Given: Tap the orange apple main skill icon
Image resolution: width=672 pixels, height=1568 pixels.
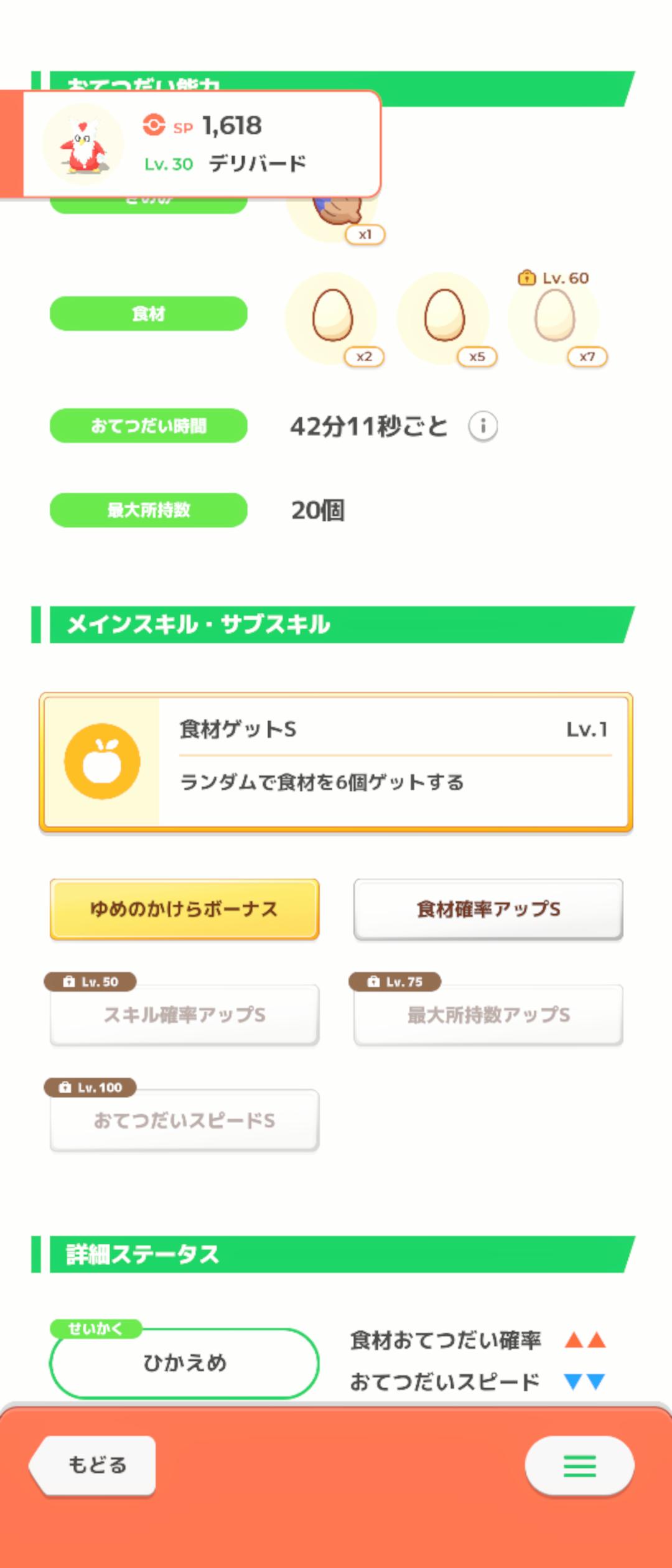Looking at the screenshot, I should 102,761.
